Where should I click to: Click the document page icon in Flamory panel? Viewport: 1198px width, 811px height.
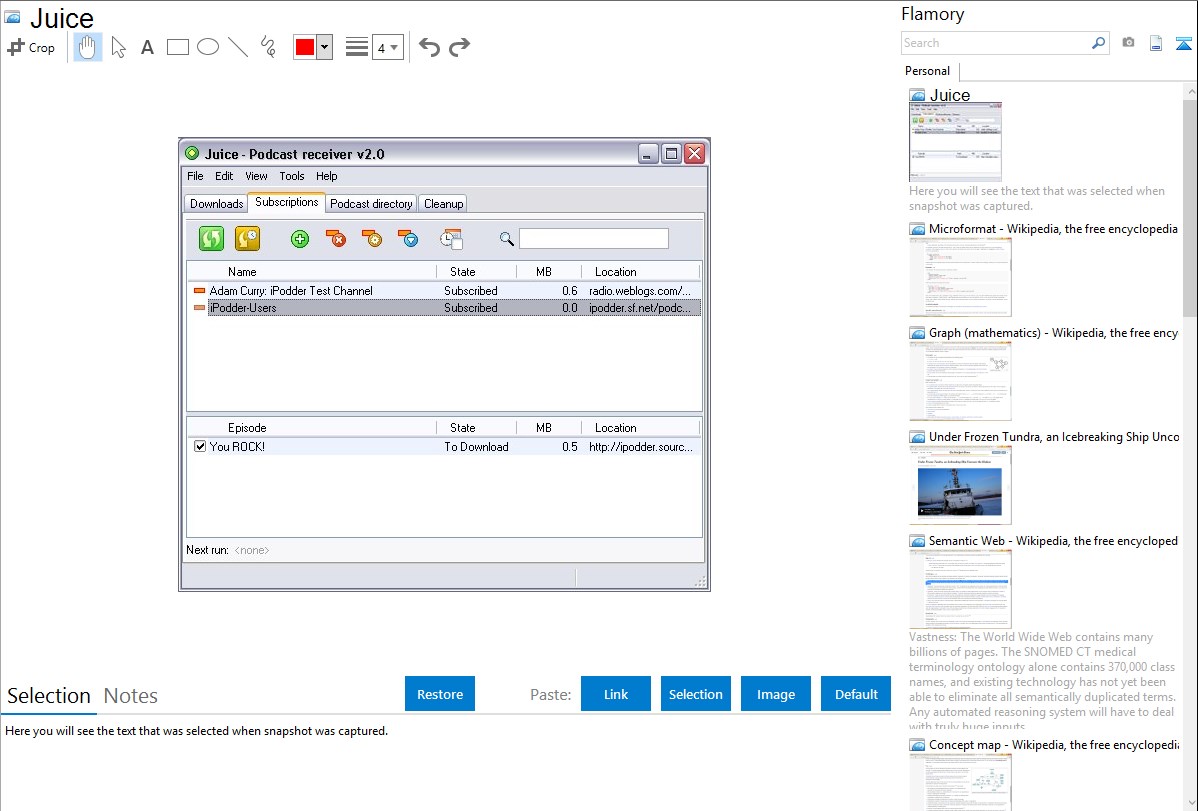coord(1156,43)
